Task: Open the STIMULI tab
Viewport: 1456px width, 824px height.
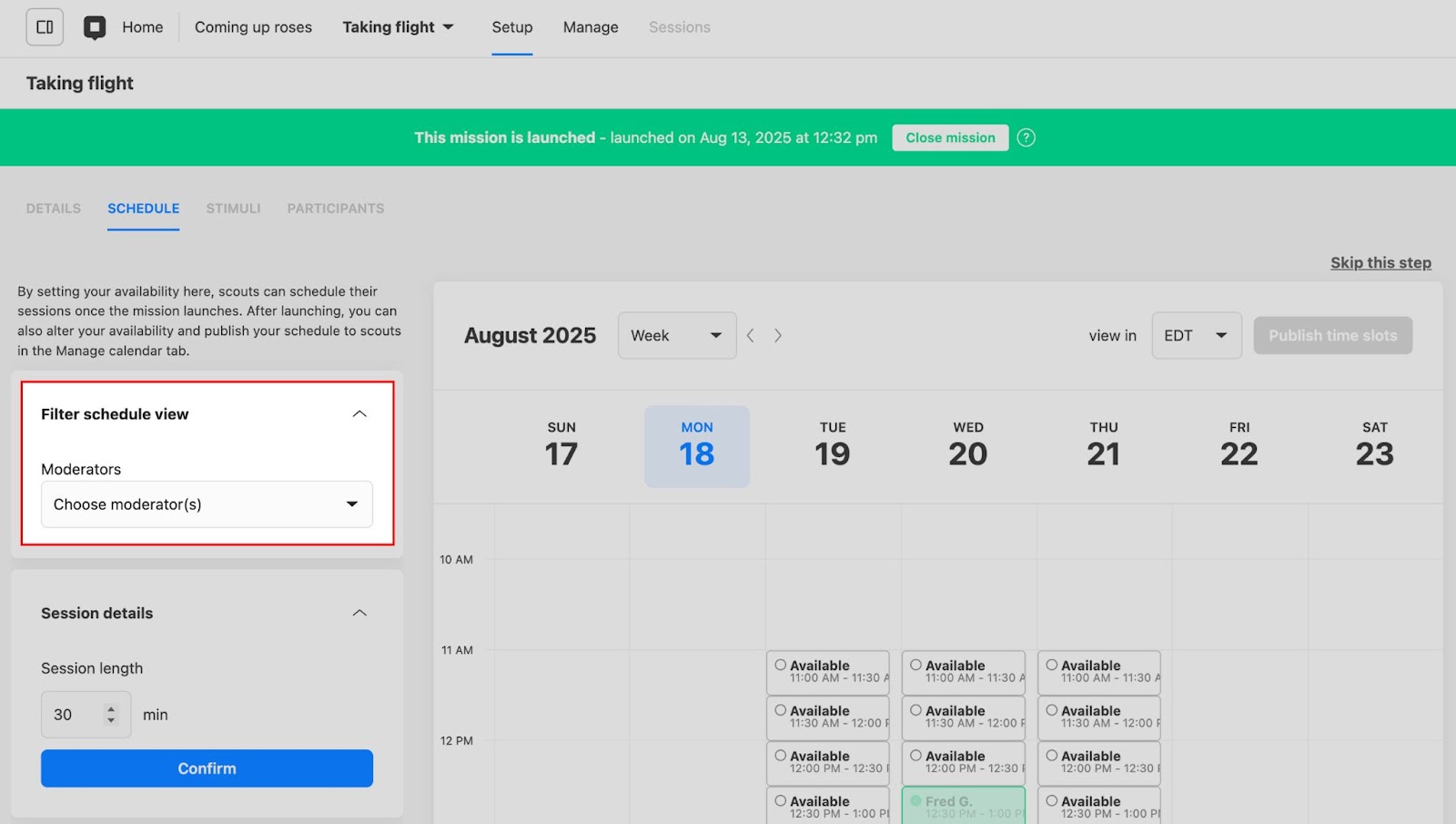Action: coord(233,209)
